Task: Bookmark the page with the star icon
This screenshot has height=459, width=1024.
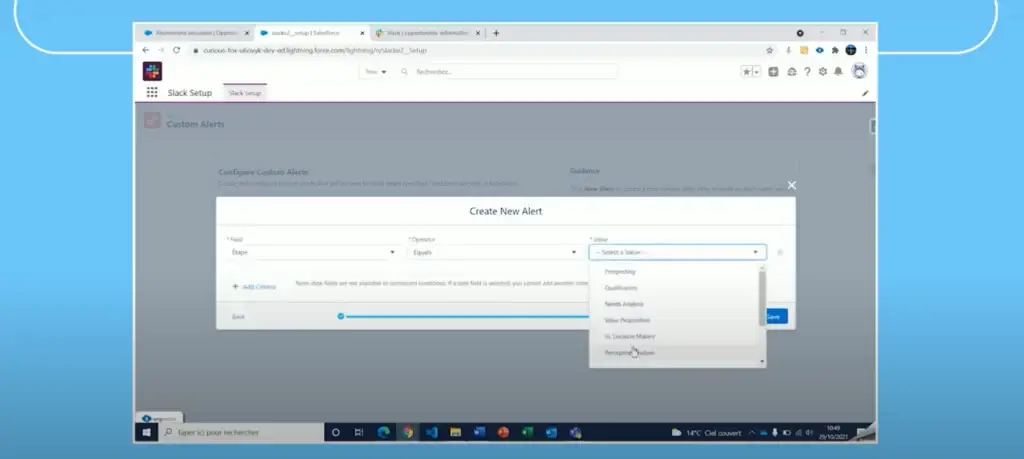Action: coord(769,50)
